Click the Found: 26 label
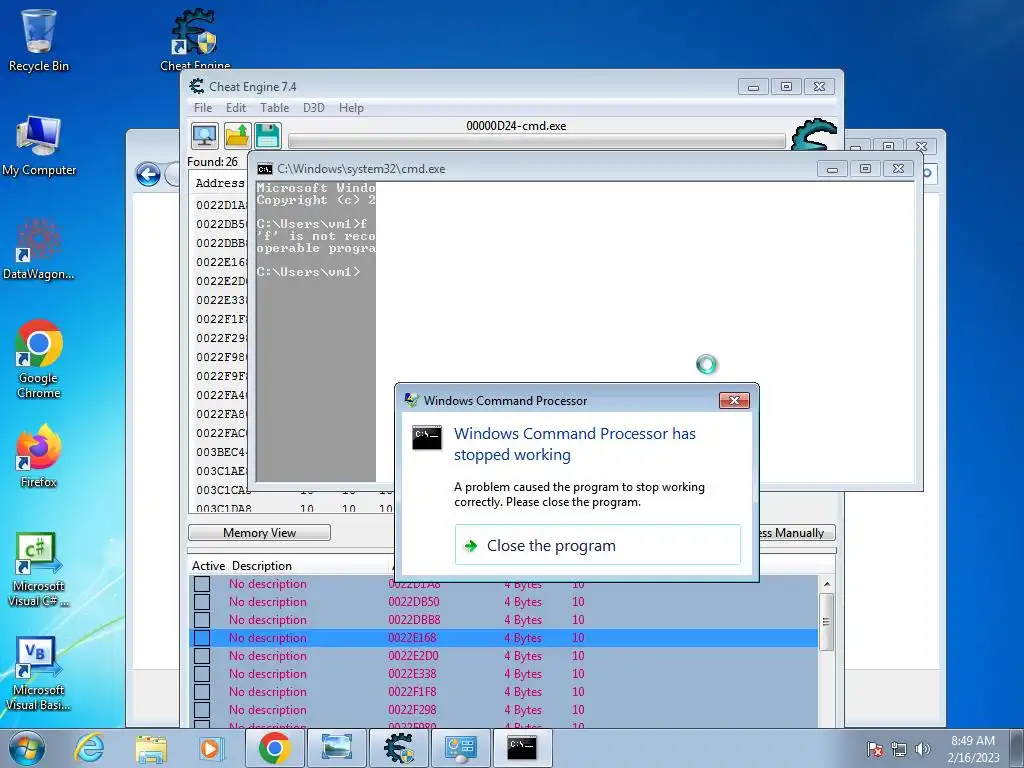The height and width of the screenshot is (768, 1024). click(x=212, y=162)
